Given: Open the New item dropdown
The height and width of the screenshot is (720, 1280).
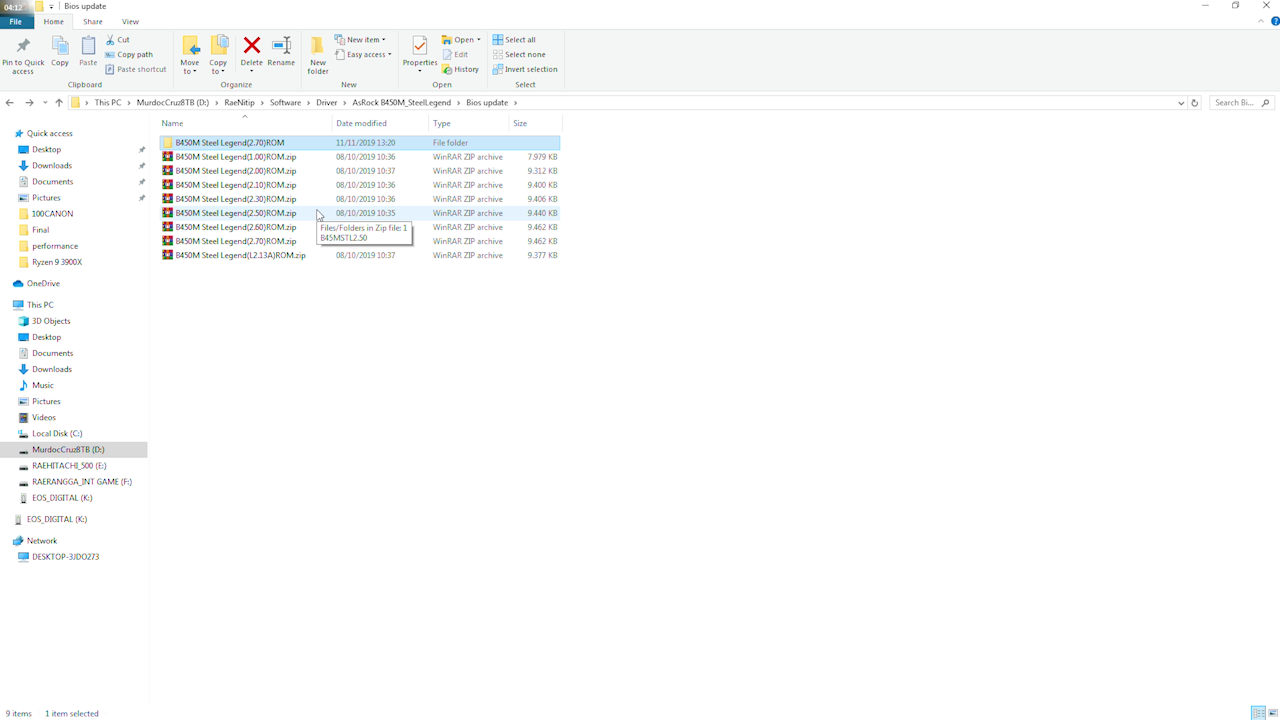Looking at the screenshot, I should pyautogui.click(x=360, y=40).
